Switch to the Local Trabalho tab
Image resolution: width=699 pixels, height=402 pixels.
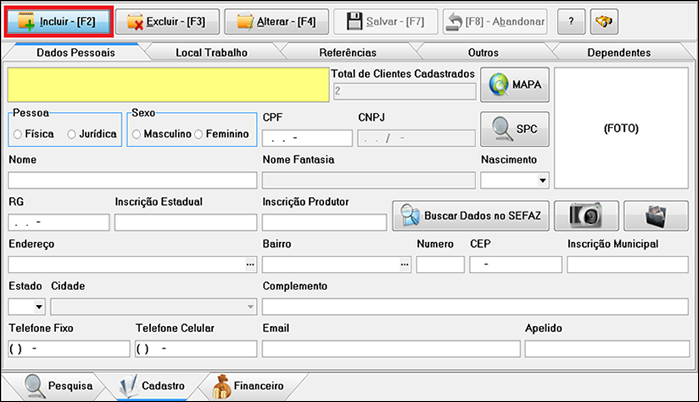point(211,52)
